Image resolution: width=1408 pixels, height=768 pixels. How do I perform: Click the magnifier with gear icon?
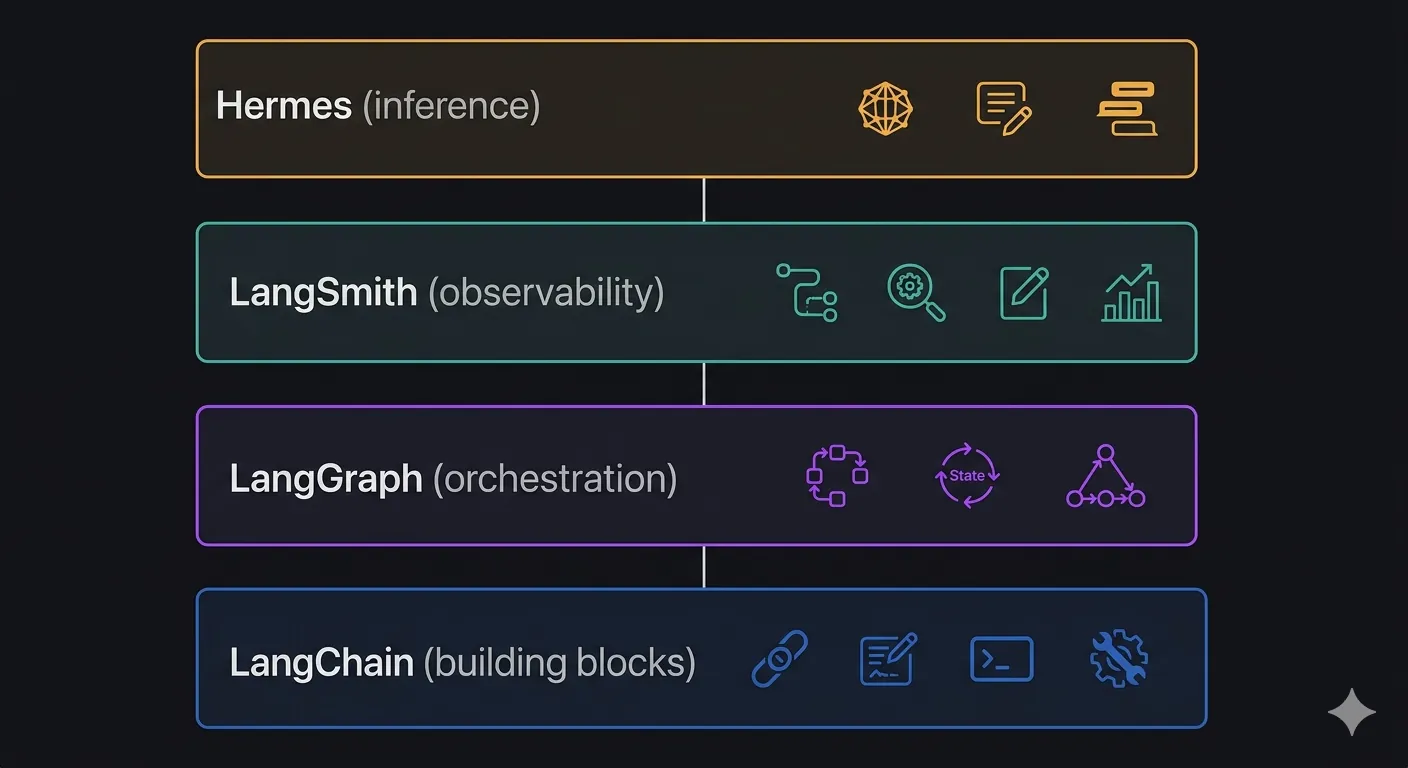(x=916, y=292)
